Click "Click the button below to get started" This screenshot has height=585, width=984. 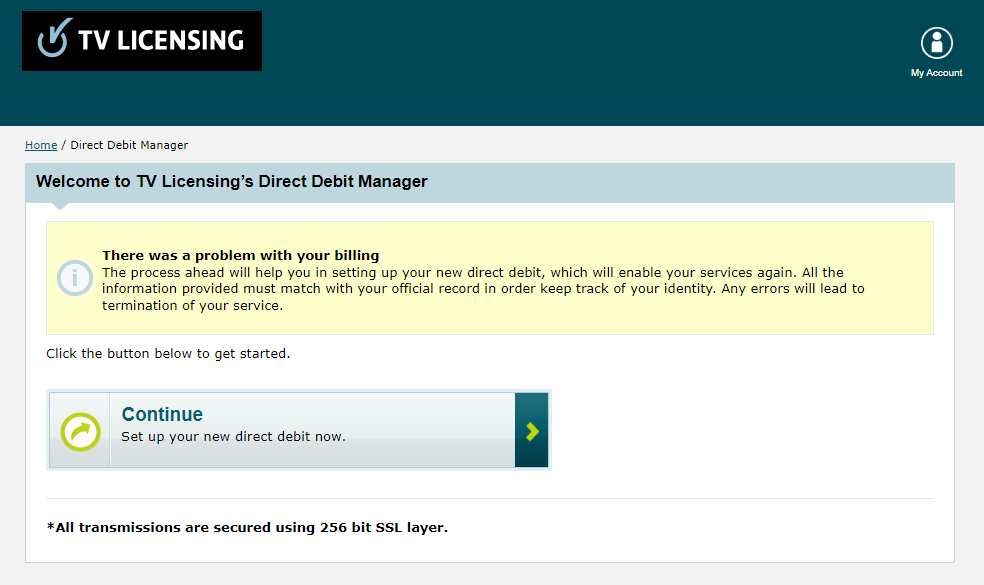tap(168, 354)
